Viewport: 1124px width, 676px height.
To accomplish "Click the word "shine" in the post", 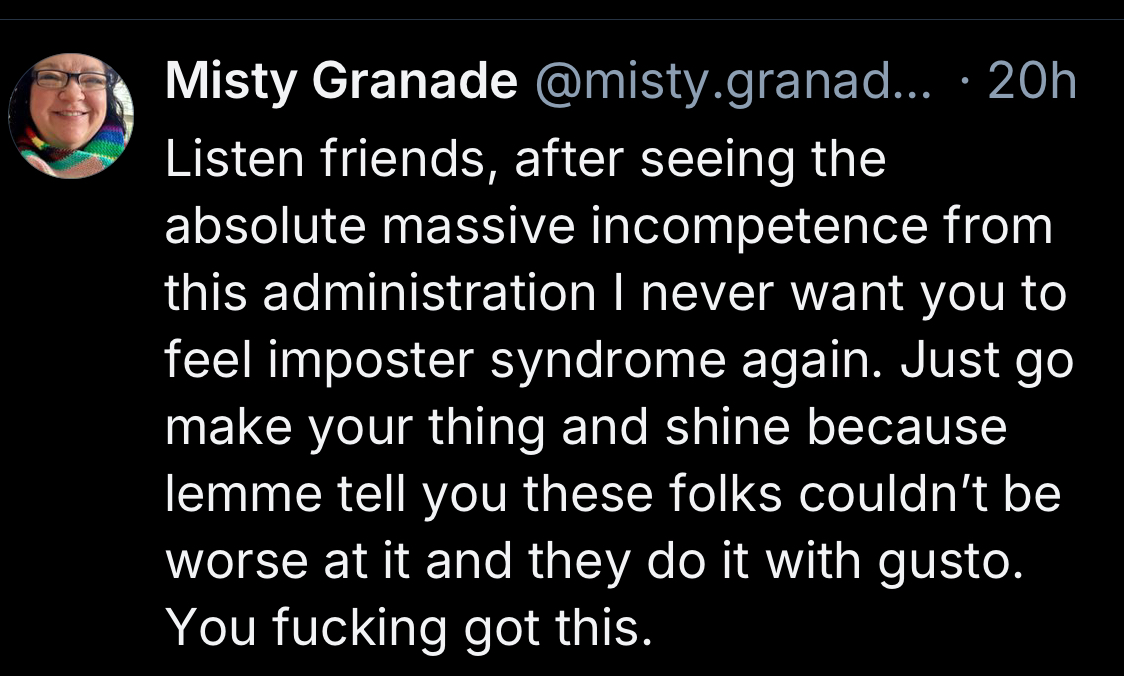I will (x=727, y=427).
